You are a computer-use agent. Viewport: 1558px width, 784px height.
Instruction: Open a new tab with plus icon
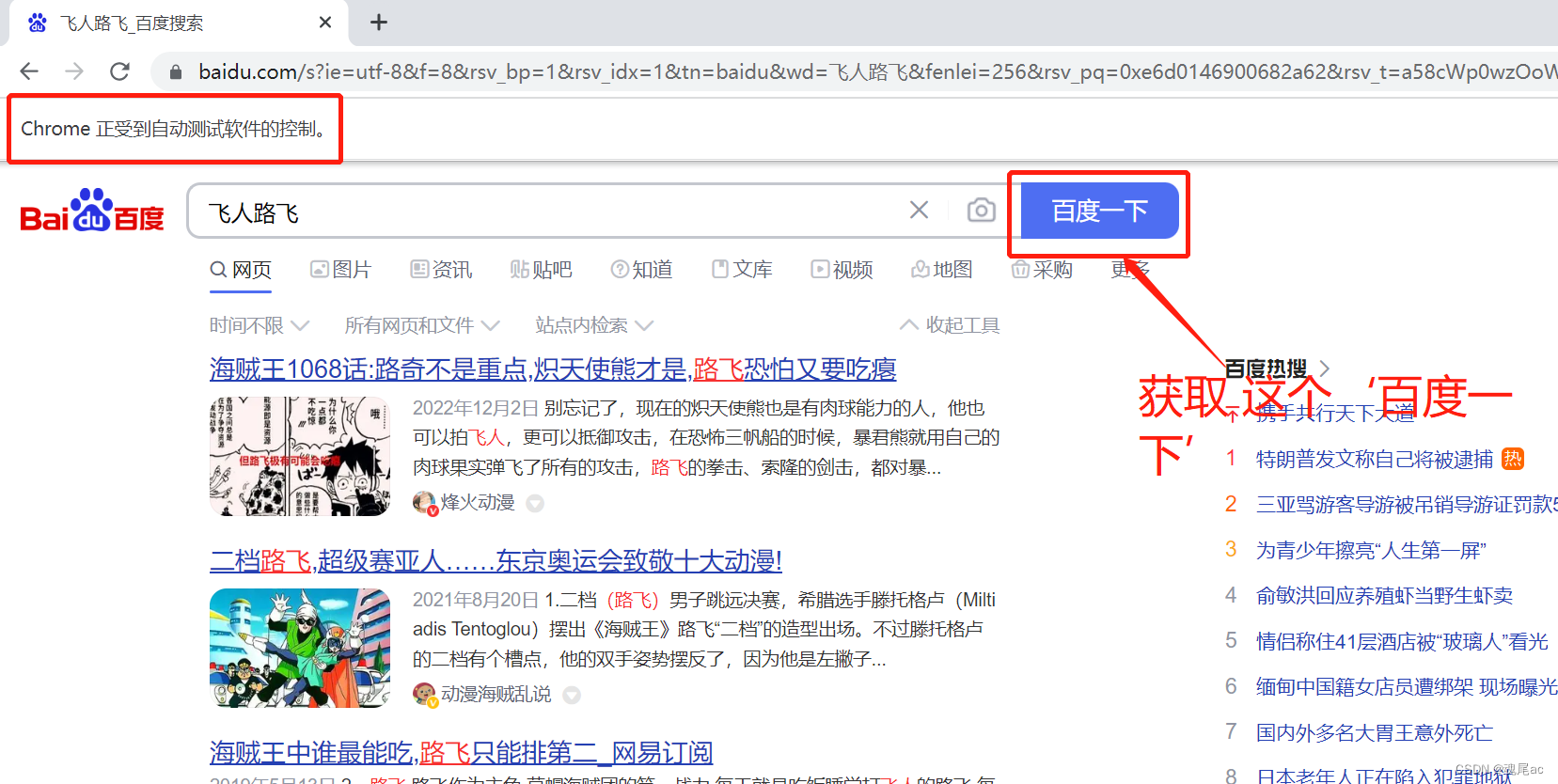[379, 23]
